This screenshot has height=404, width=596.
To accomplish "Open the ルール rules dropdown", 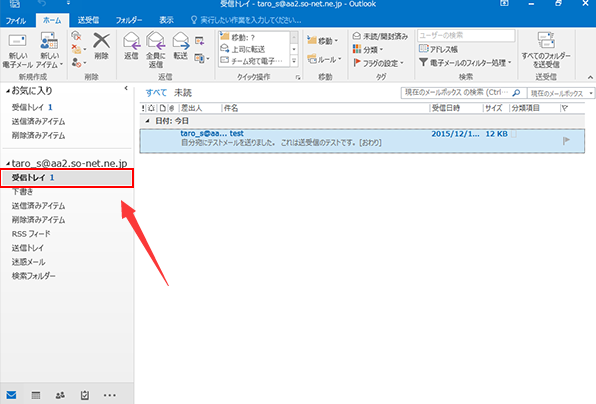I will 325,59.
